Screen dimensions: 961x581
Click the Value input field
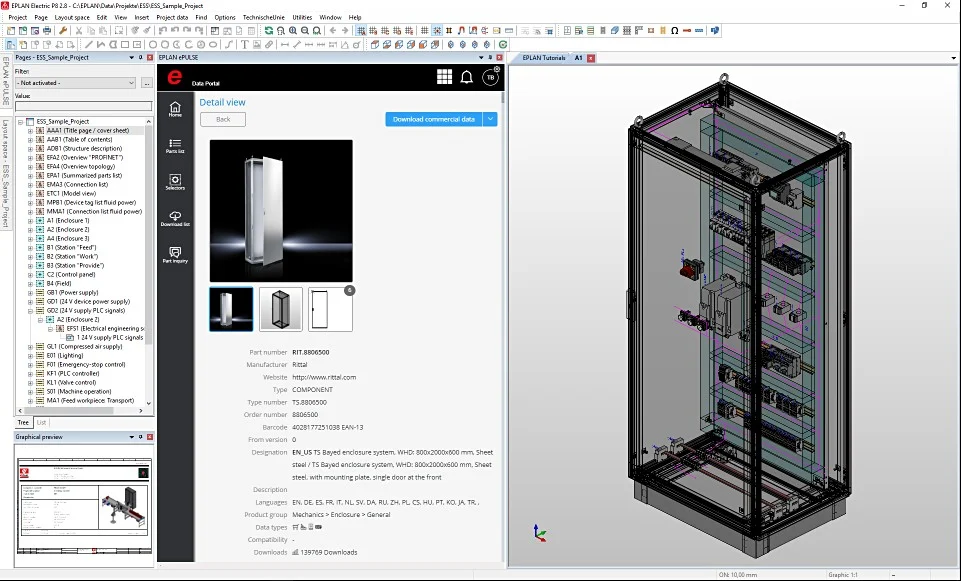[83, 106]
